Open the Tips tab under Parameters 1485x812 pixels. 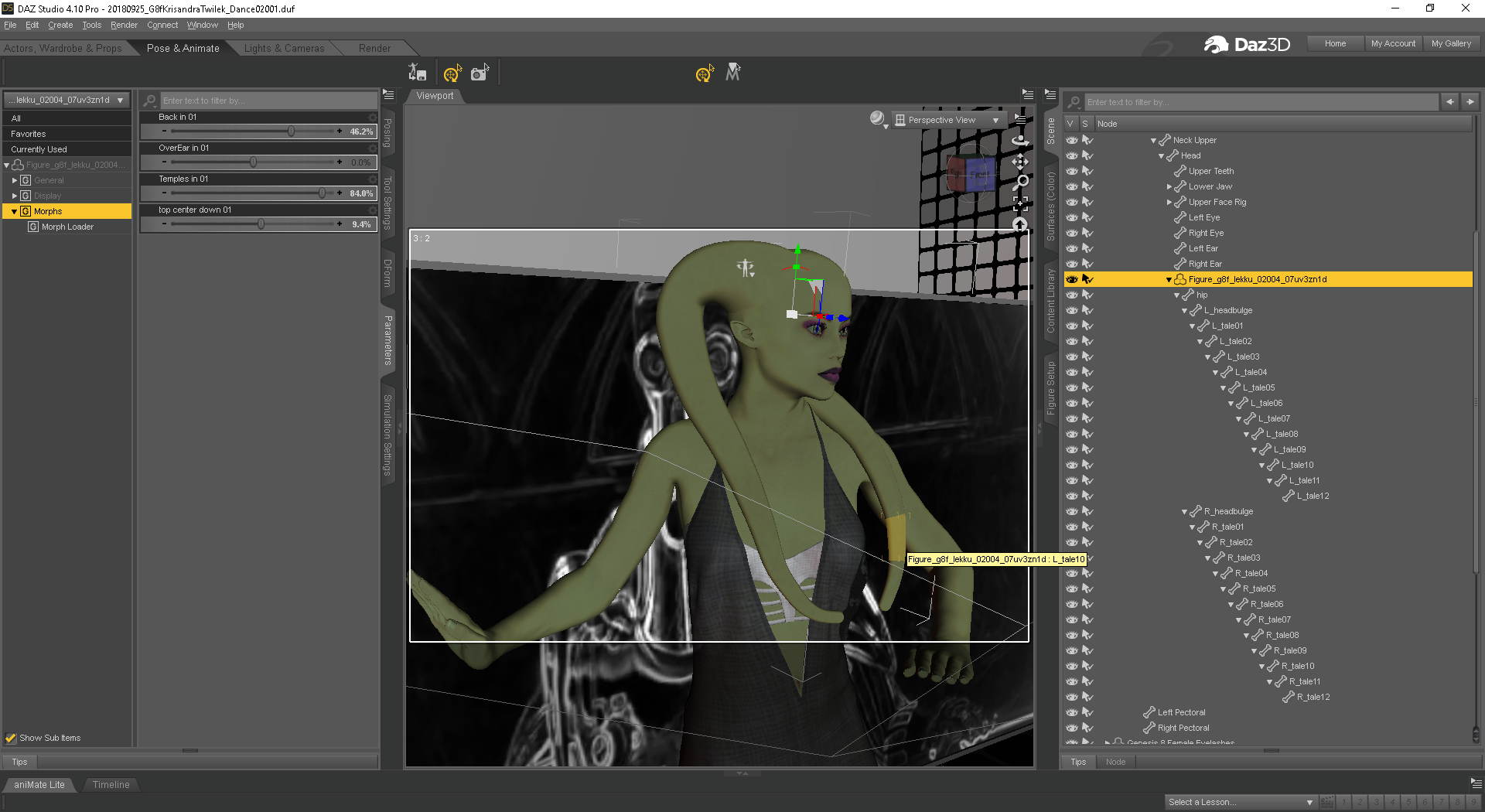point(19,762)
